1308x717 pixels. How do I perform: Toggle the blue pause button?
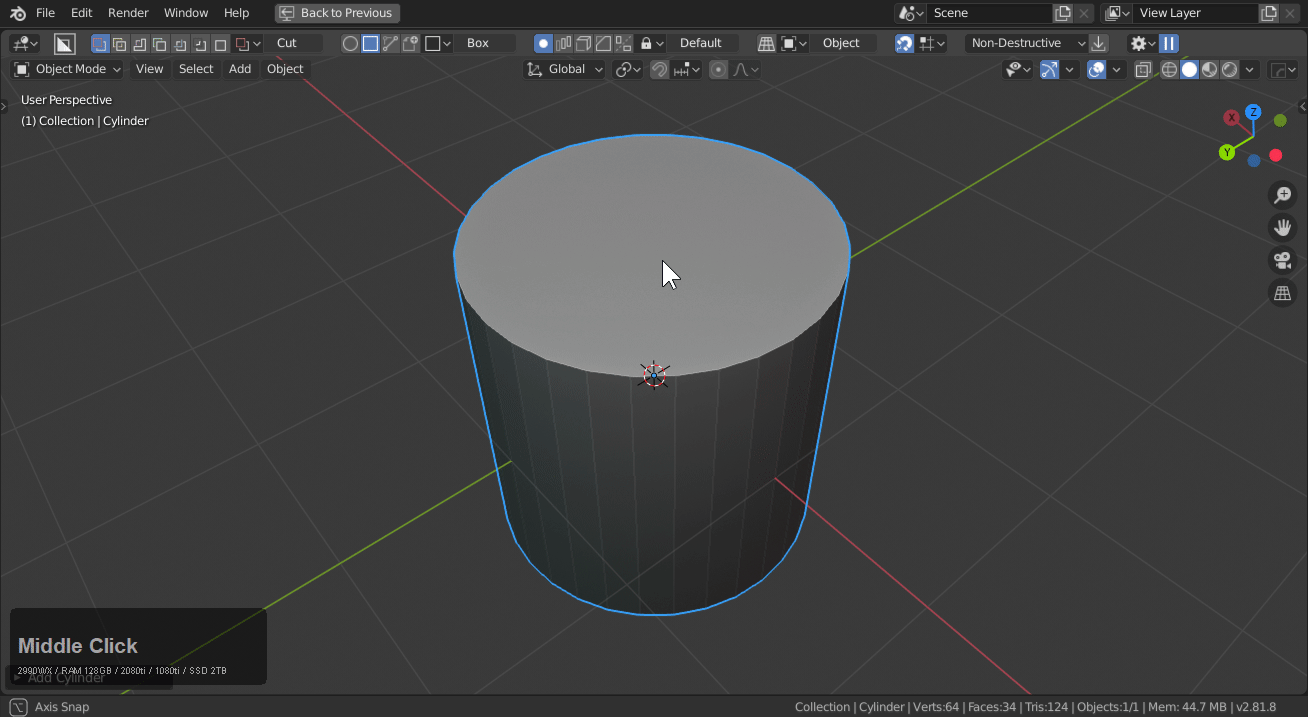tap(1168, 43)
